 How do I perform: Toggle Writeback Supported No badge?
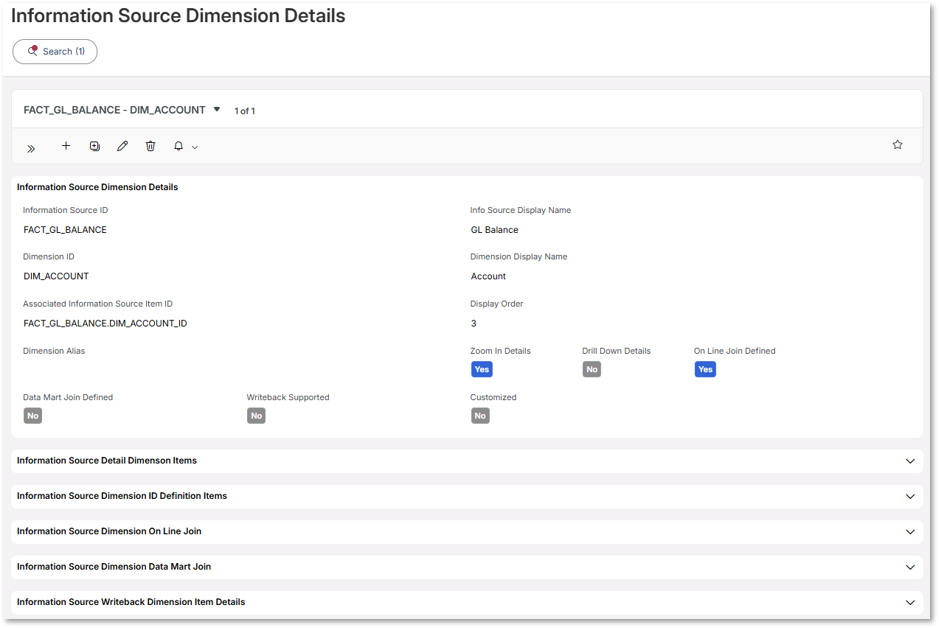(256, 415)
